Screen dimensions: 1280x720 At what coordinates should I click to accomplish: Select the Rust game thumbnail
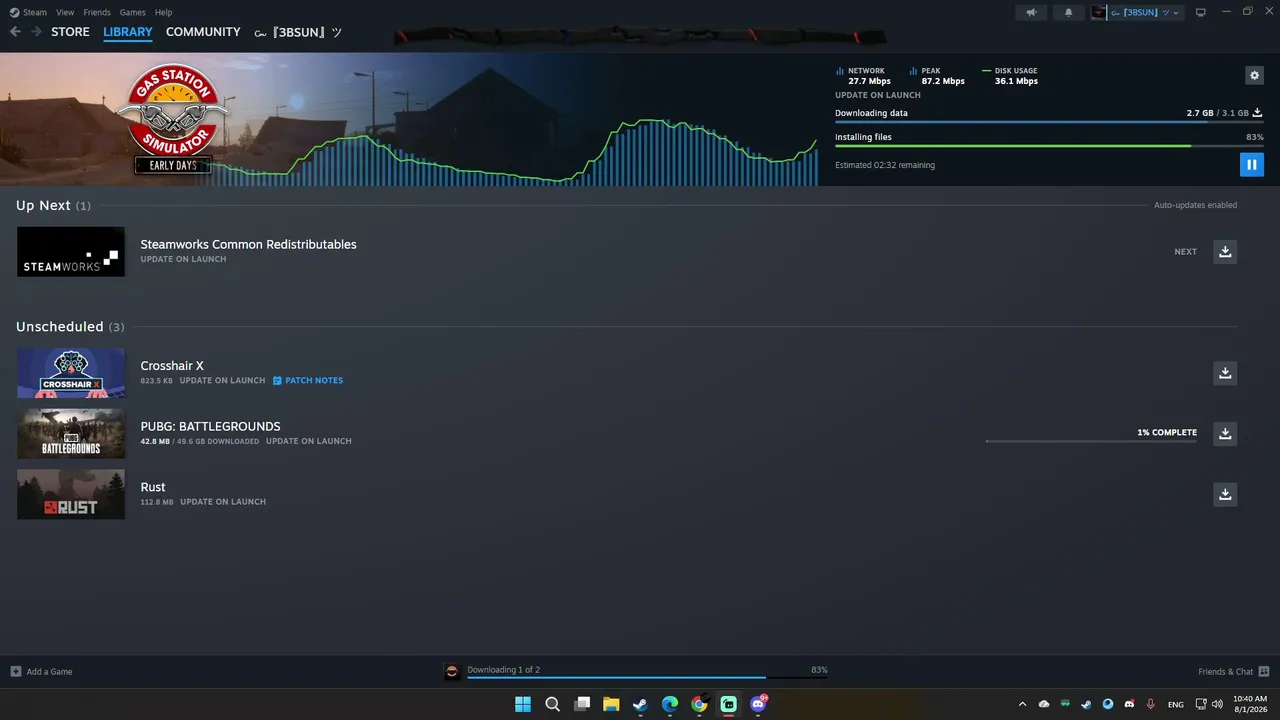[x=71, y=494]
